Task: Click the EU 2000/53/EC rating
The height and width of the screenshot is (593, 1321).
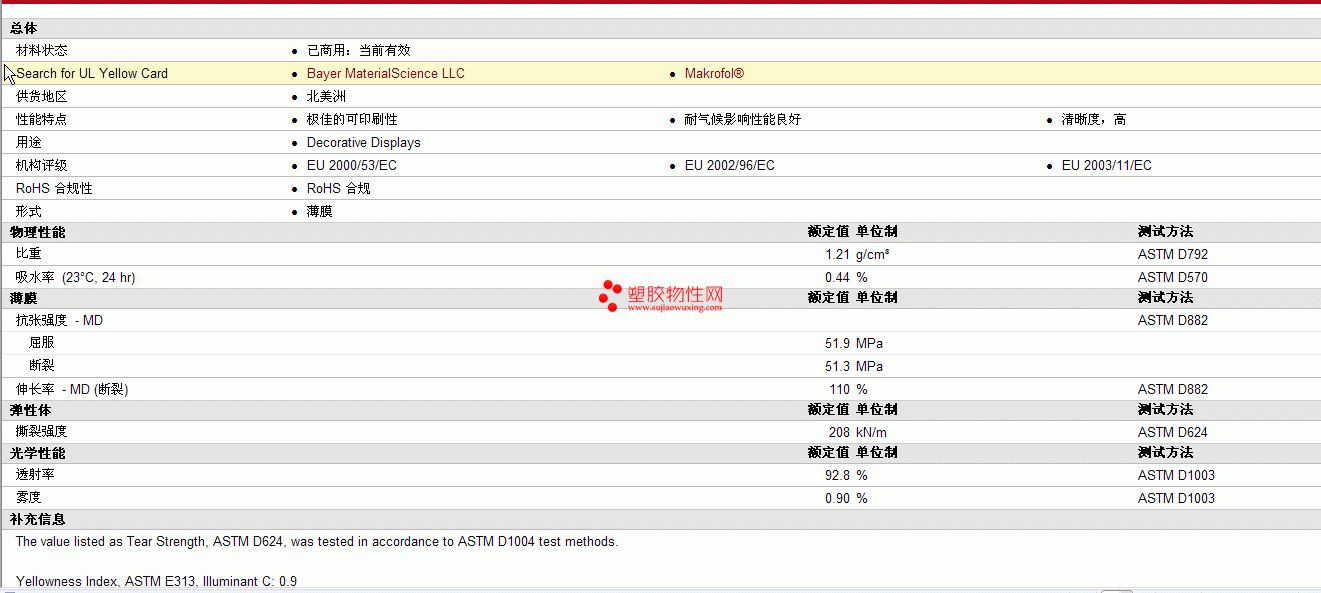Action: tap(352, 166)
